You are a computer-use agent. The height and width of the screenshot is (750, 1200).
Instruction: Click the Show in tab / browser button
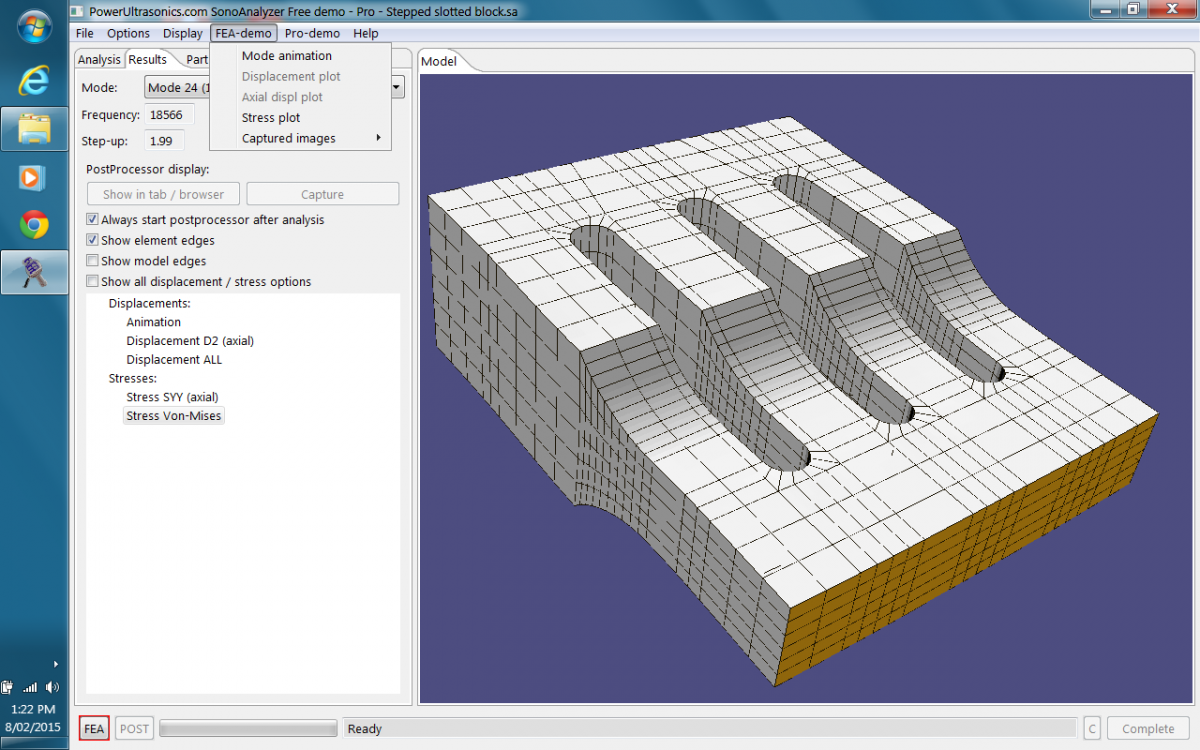(x=164, y=194)
